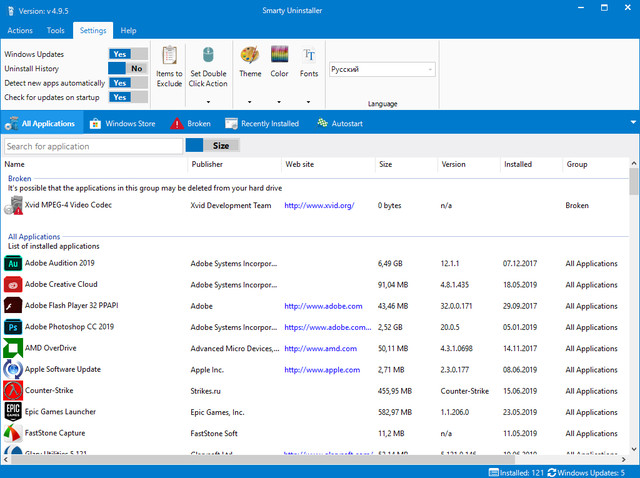
Task: Toggle Detect new apps automatically switch
Action: 128,83
